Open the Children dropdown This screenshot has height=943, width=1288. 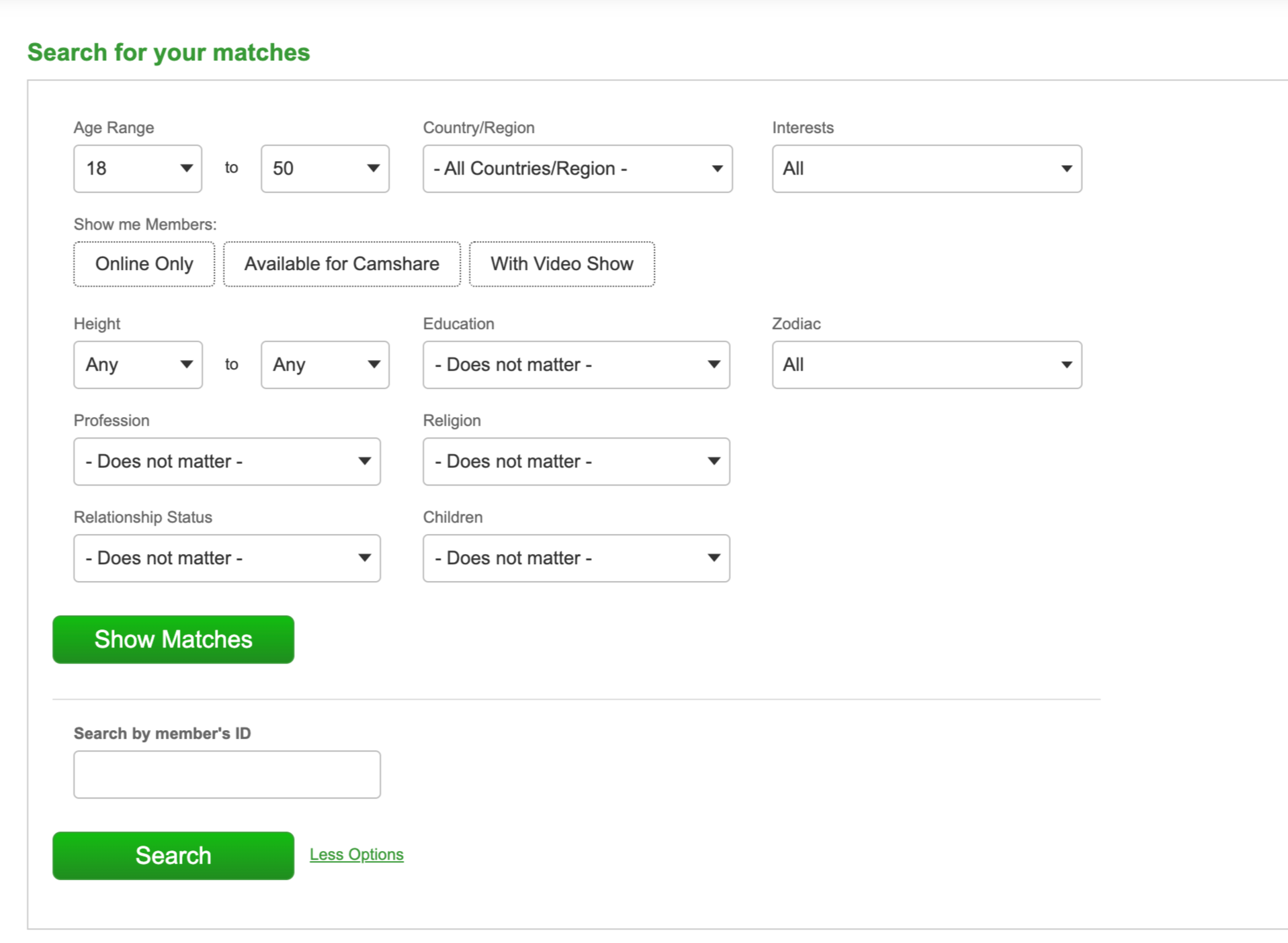tap(576, 558)
